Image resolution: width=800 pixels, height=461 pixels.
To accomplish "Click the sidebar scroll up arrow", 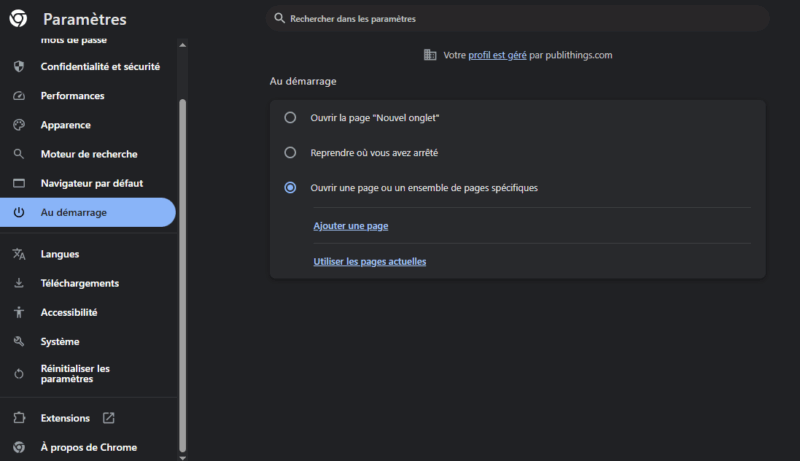I will (183, 45).
